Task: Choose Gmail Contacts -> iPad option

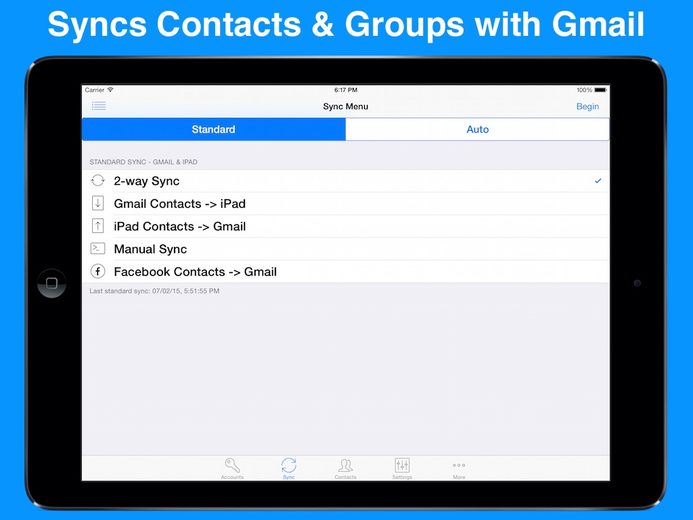Action: (x=346, y=204)
